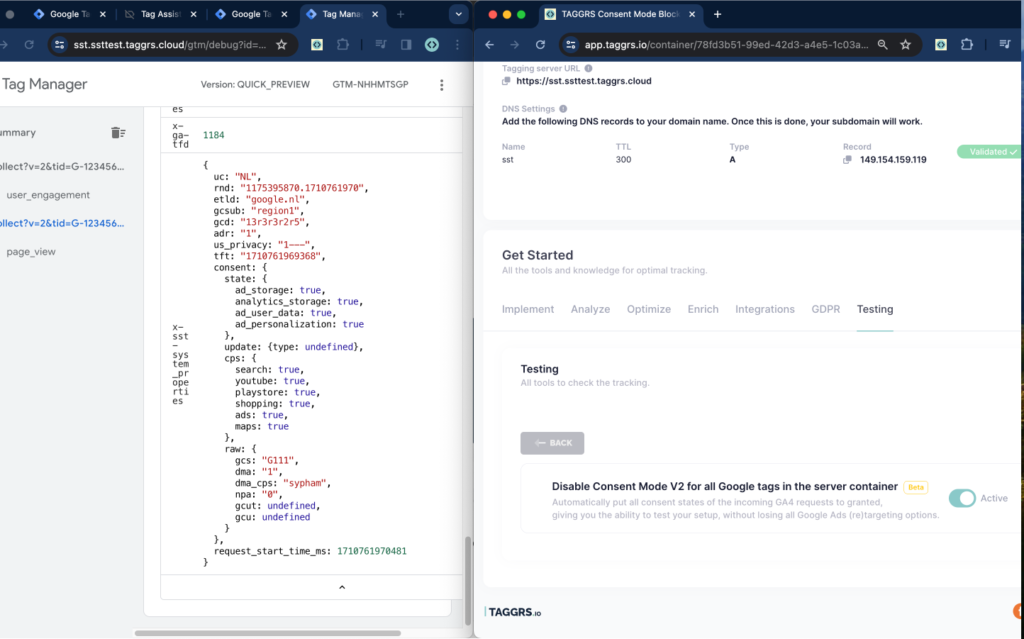1024x639 pixels.
Task: Click the https://sst.ssttest.taggrs.cloud URL text
Action: click(584, 81)
